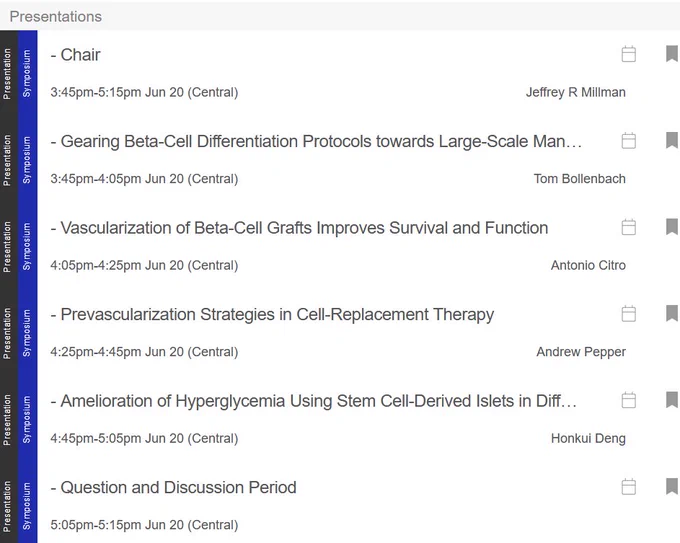The image size is (680, 543).
Task: Bookmark the Gearing Beta-Cell Differentiation talk
Action: click(x=672, y=140)
